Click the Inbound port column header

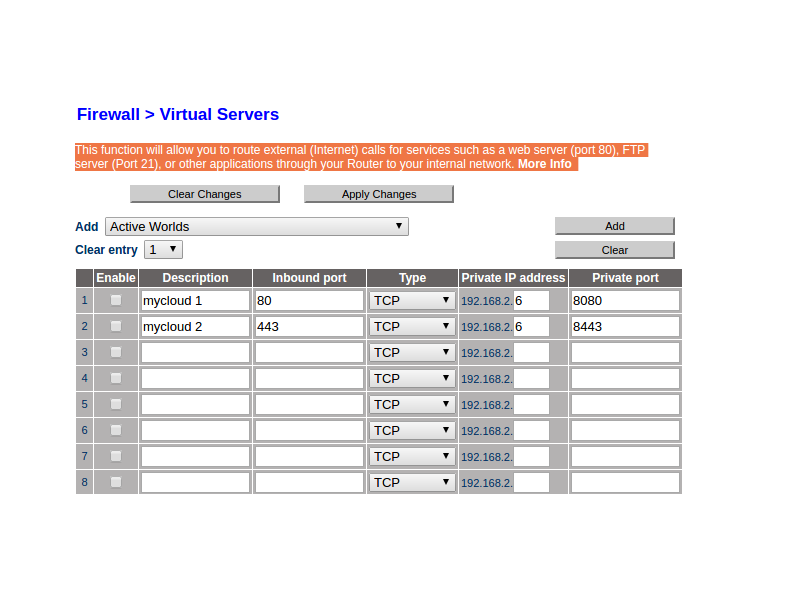[309, 278]
